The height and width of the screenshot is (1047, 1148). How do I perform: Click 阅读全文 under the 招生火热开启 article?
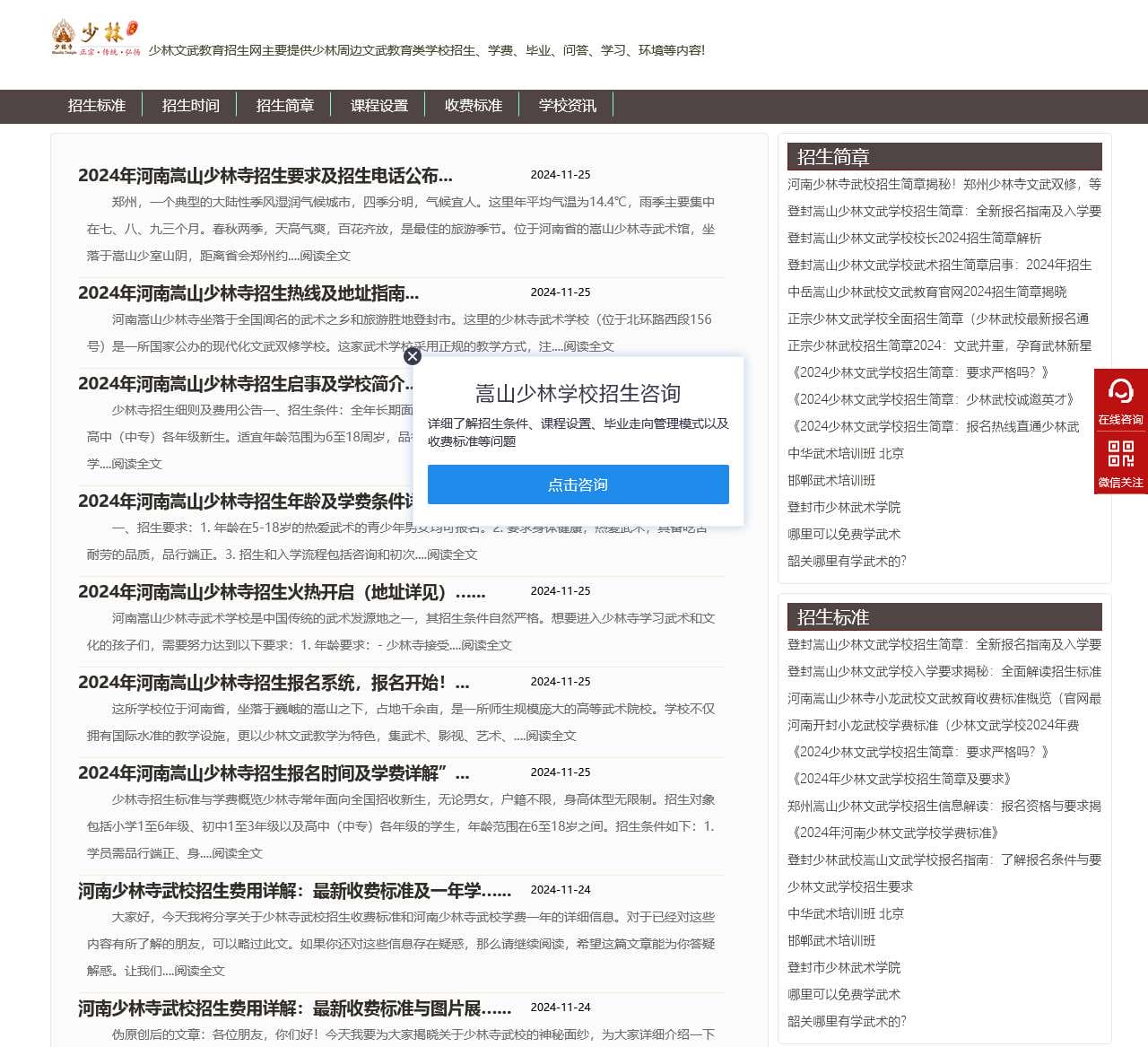487,644
